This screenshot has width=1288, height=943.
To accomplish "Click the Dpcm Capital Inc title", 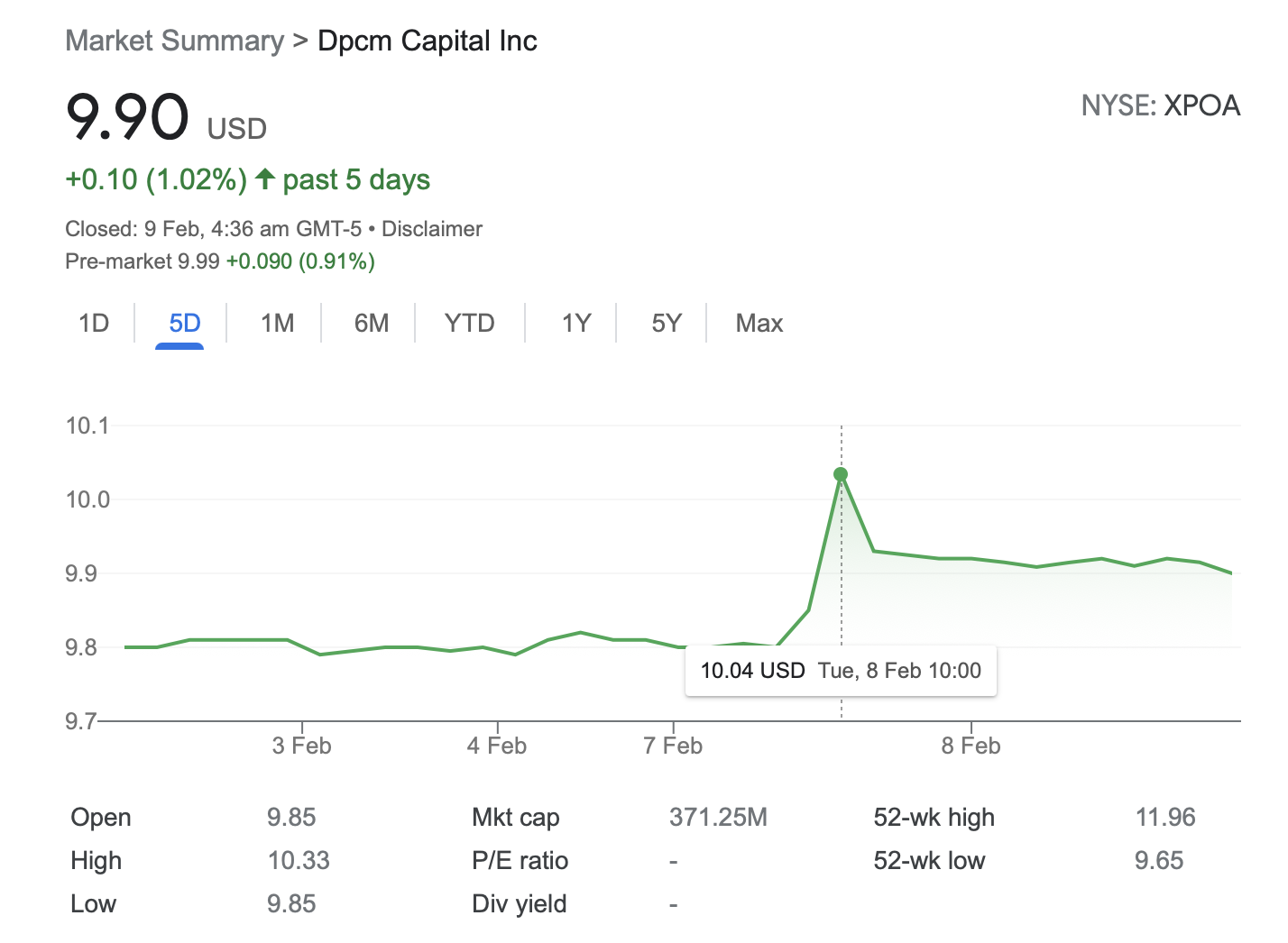I will (428, 41).
